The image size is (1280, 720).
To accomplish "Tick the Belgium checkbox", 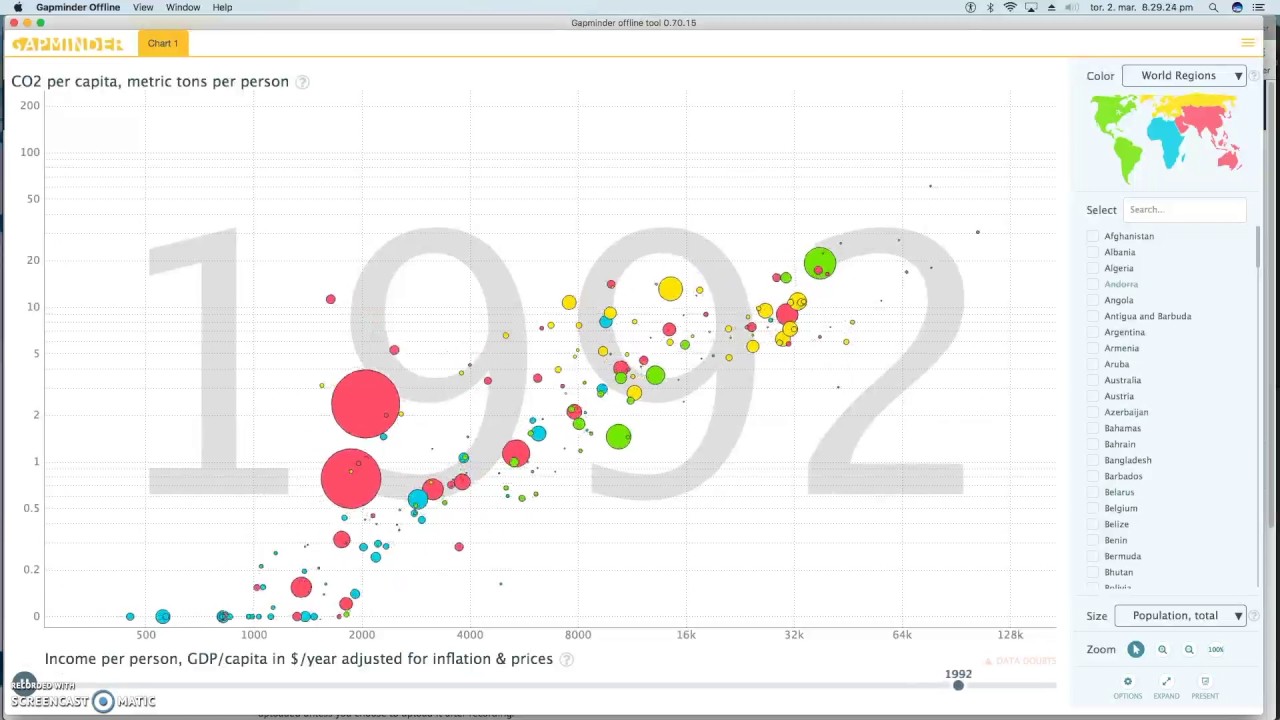I will (1093, 508).
